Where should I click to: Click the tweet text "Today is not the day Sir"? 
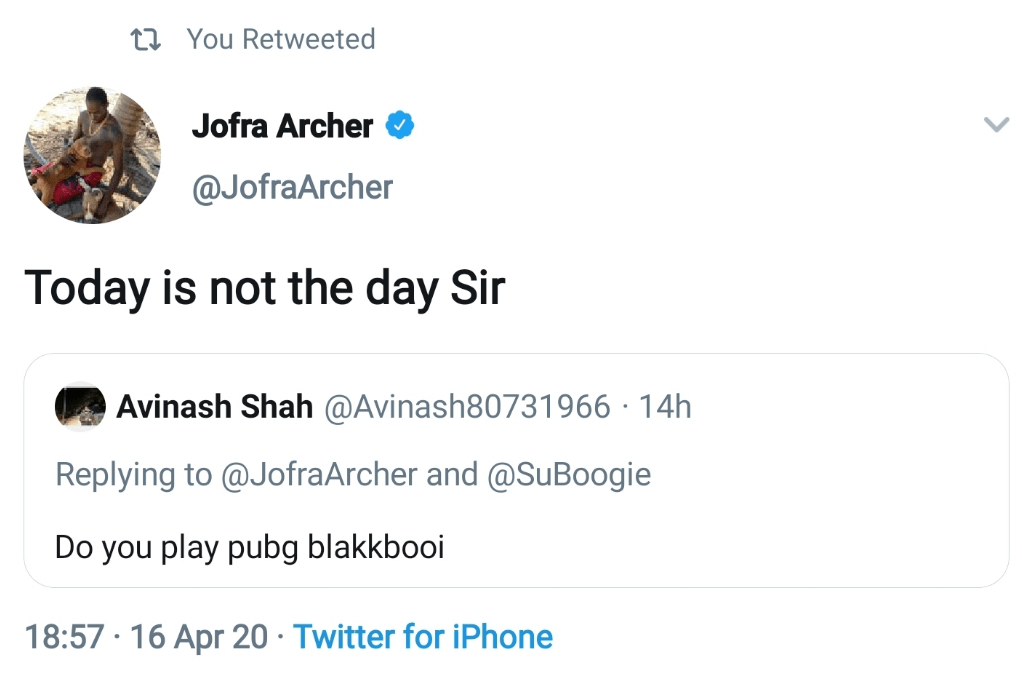[265, 289]
